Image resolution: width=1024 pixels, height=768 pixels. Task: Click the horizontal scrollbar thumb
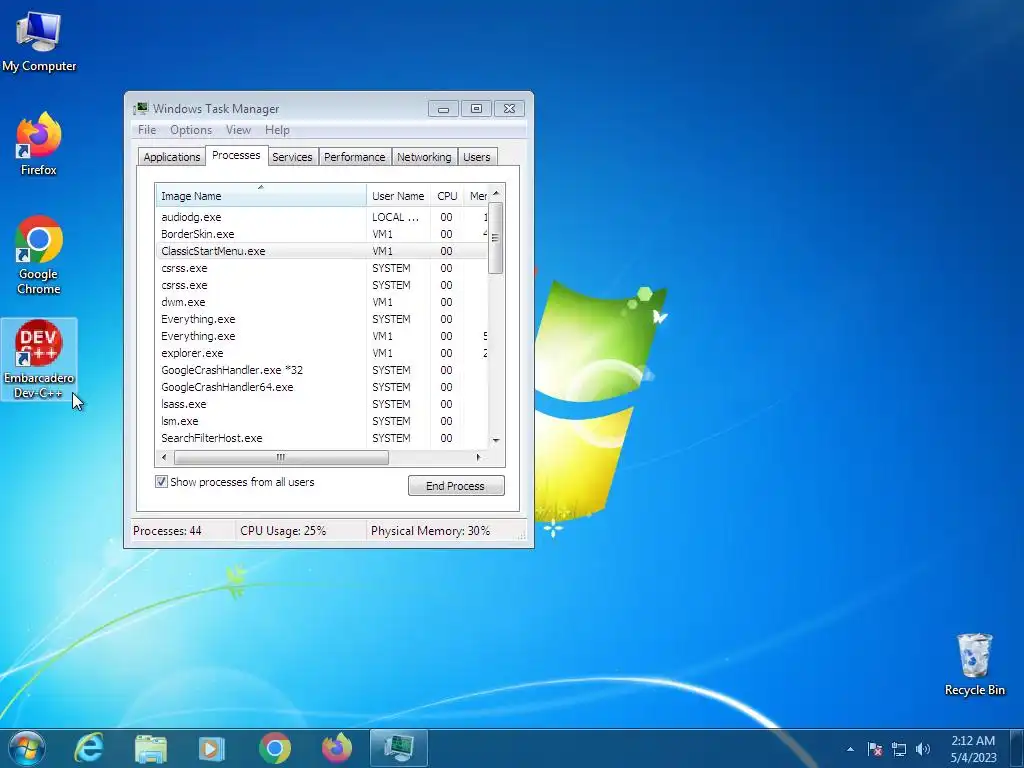click(x=281, y=457)
